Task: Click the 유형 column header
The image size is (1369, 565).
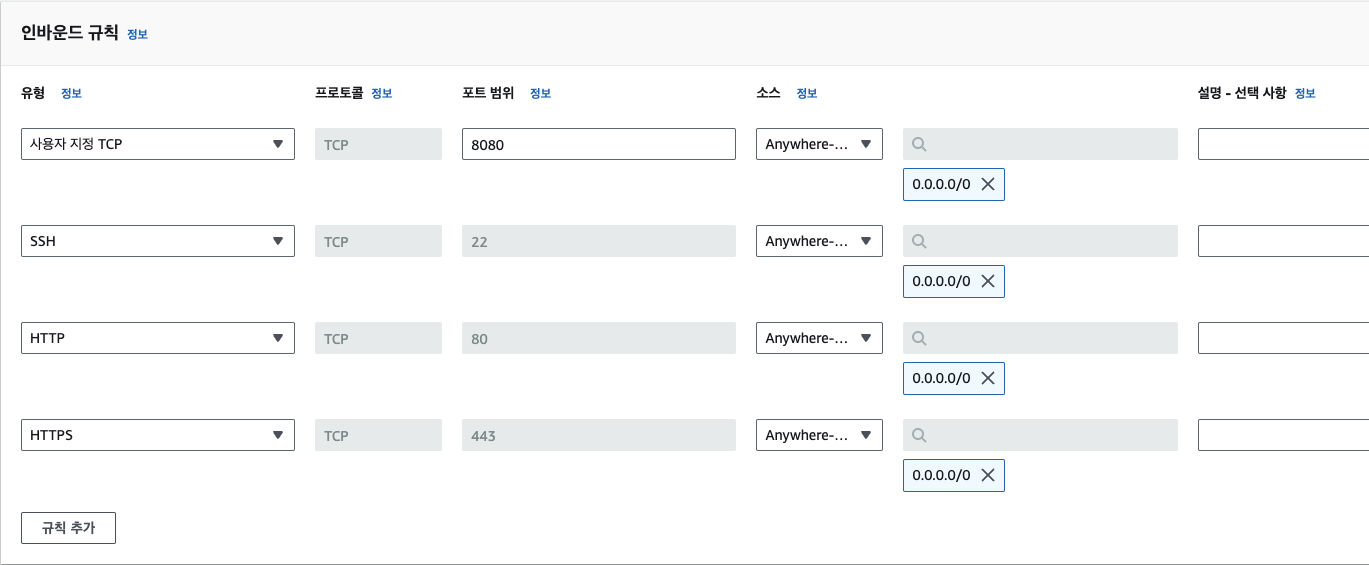Action: tap(33, 93)
